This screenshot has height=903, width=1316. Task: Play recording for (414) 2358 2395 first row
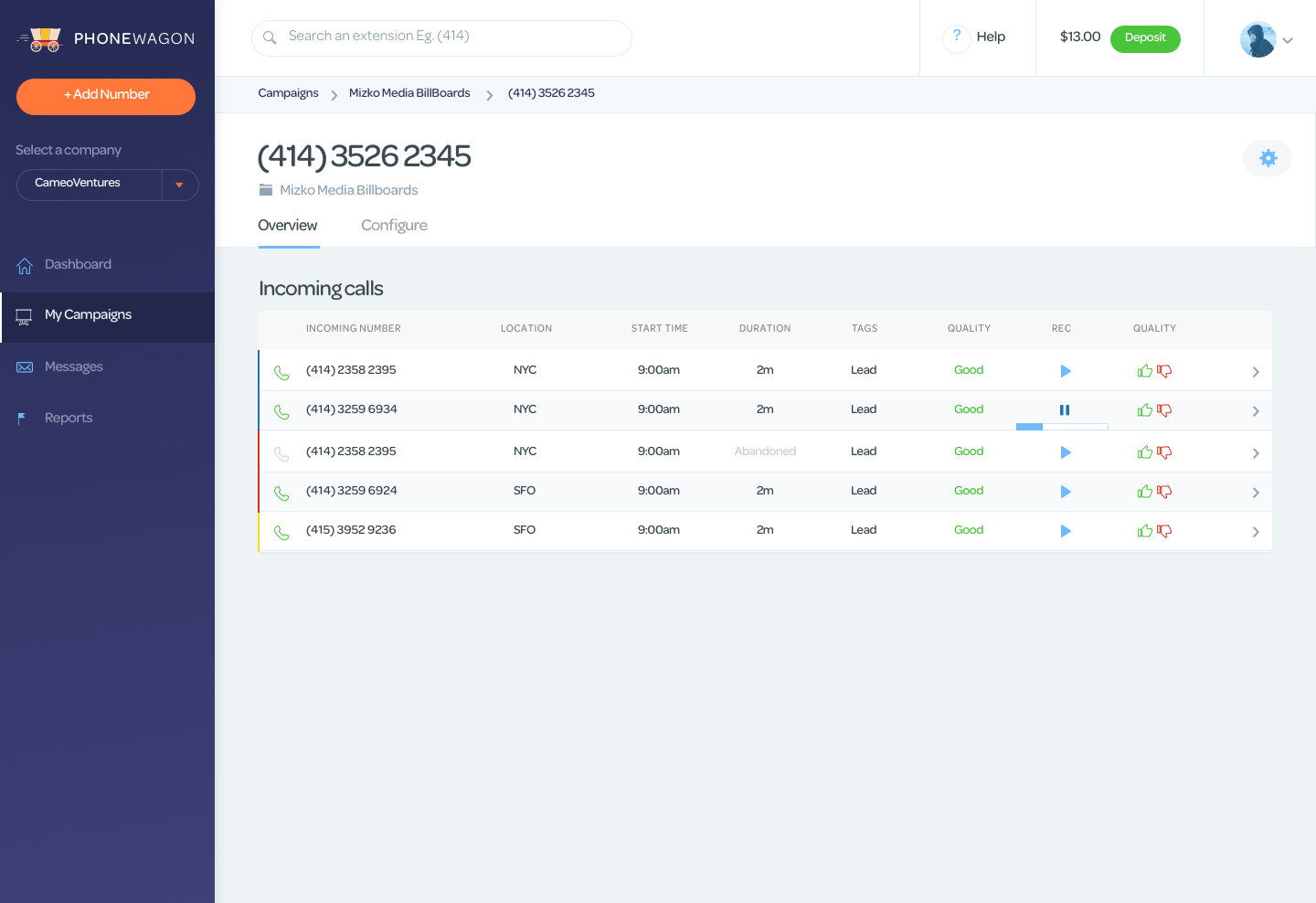point(1065,371)
